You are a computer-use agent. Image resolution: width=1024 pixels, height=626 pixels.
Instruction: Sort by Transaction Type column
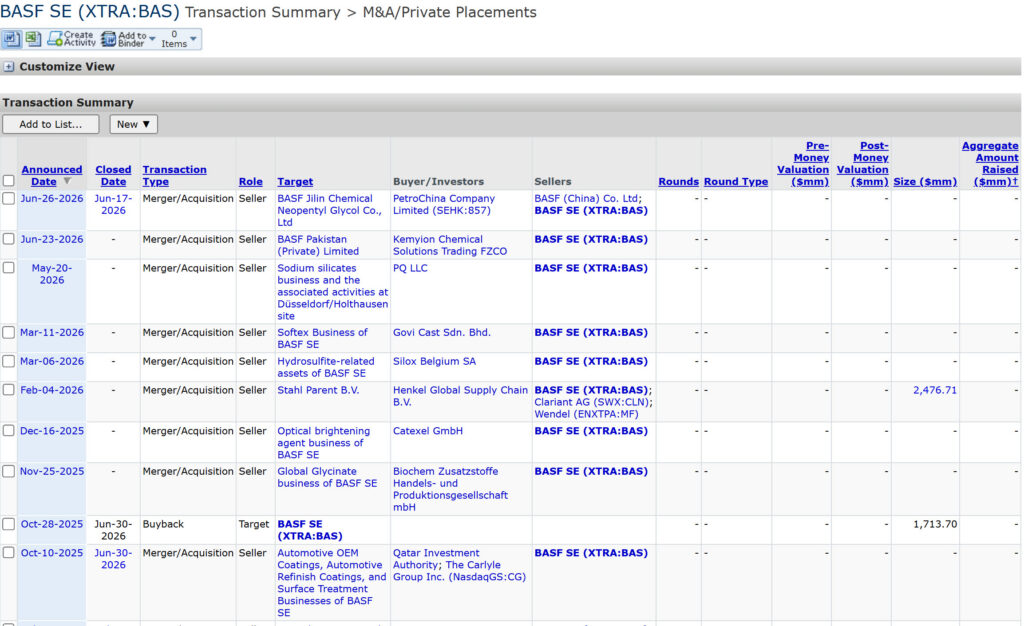(x=174, y=176)
